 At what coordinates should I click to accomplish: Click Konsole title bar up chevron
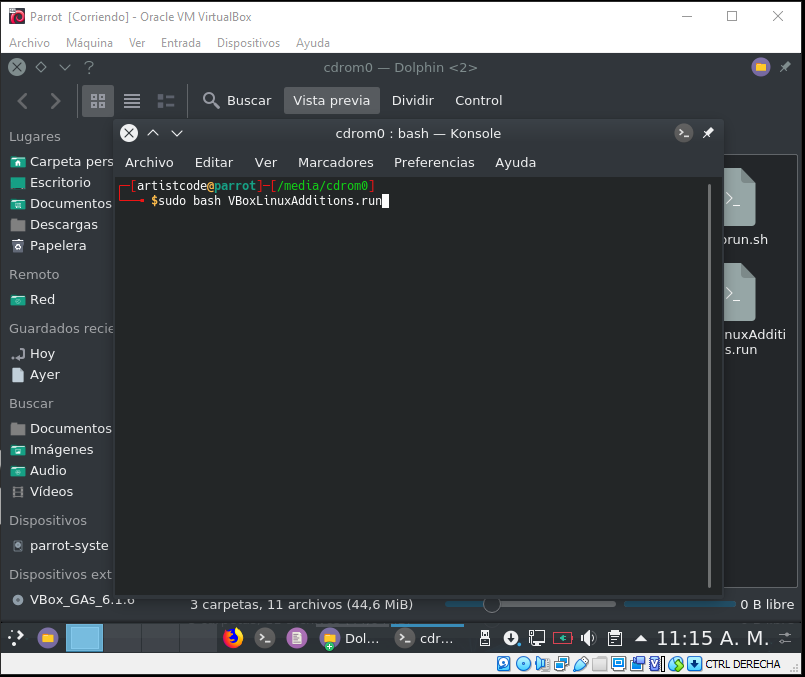(x=153, y=133)
